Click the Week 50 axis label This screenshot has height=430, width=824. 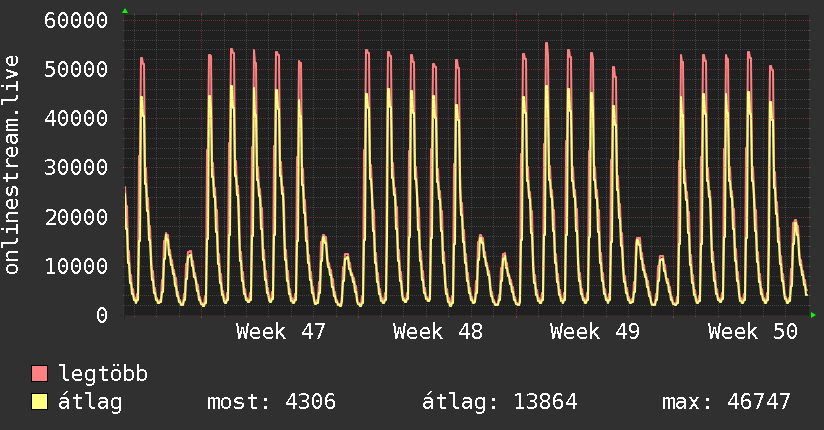(753, 332)
